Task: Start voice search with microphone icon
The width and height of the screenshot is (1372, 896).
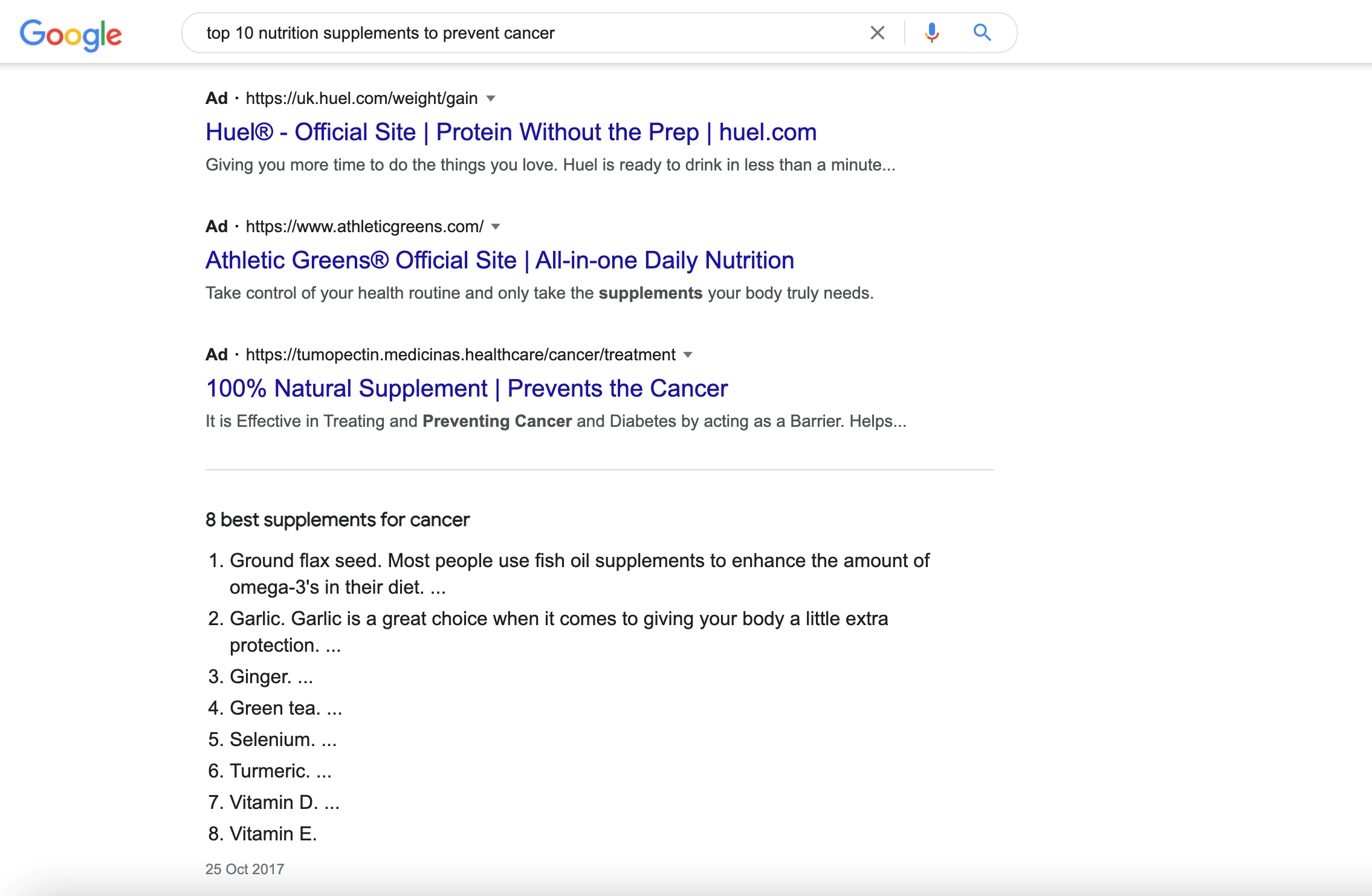Action: (931, 33)
